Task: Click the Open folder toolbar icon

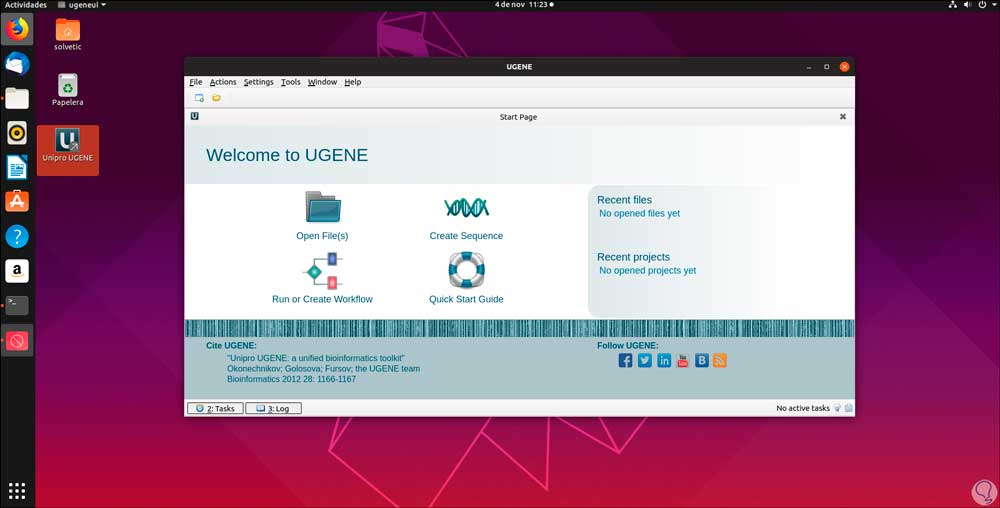Action: pyautogui.click(x=216, y=98)
